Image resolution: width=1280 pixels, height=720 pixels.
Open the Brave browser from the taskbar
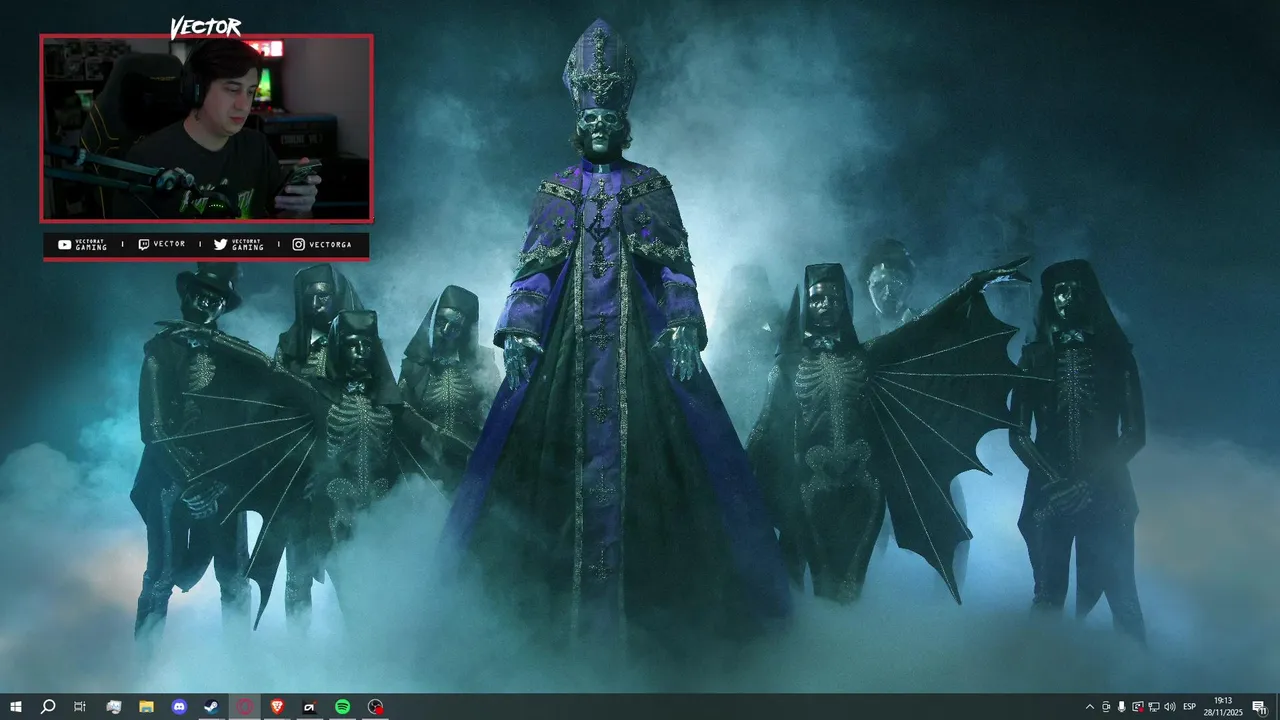277,707
